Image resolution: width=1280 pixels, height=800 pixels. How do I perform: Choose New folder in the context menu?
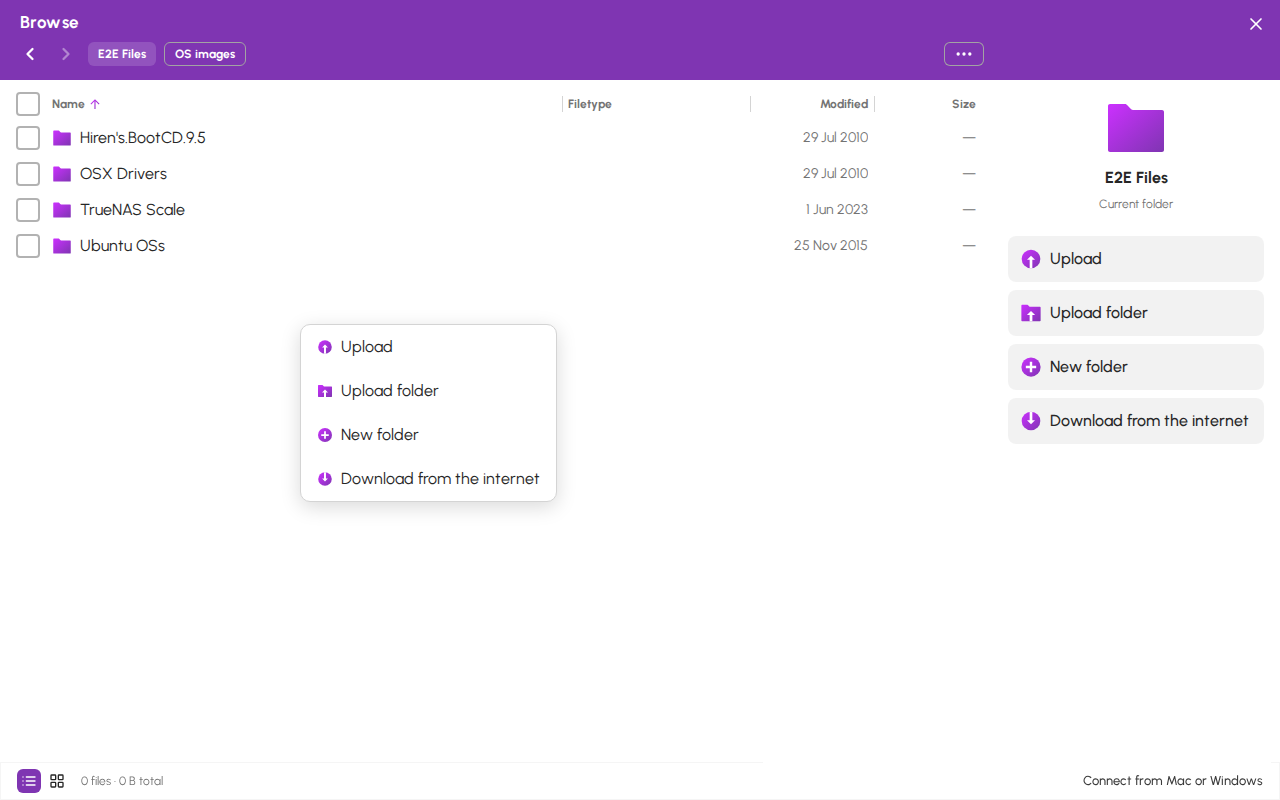428,435
